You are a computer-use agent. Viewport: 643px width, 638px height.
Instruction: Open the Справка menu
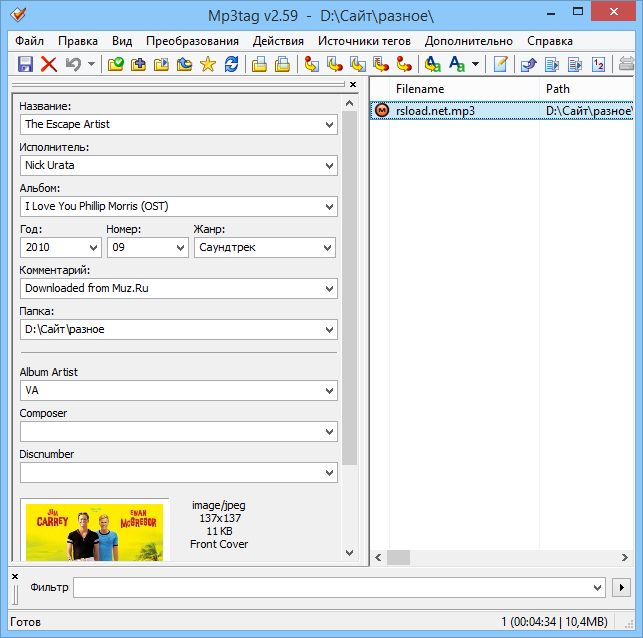(550, 41)
